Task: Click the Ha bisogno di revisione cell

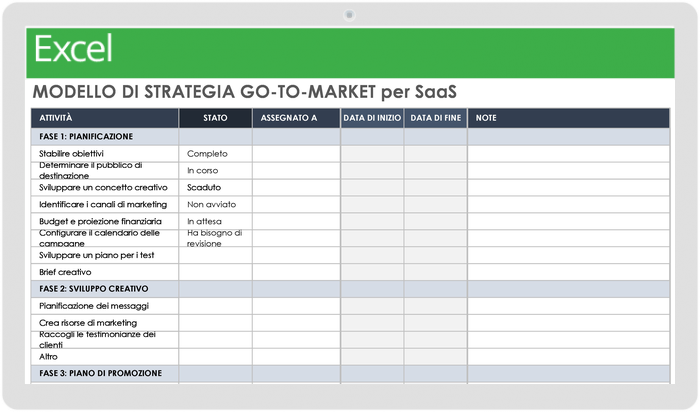Action: tap(214, 237)
